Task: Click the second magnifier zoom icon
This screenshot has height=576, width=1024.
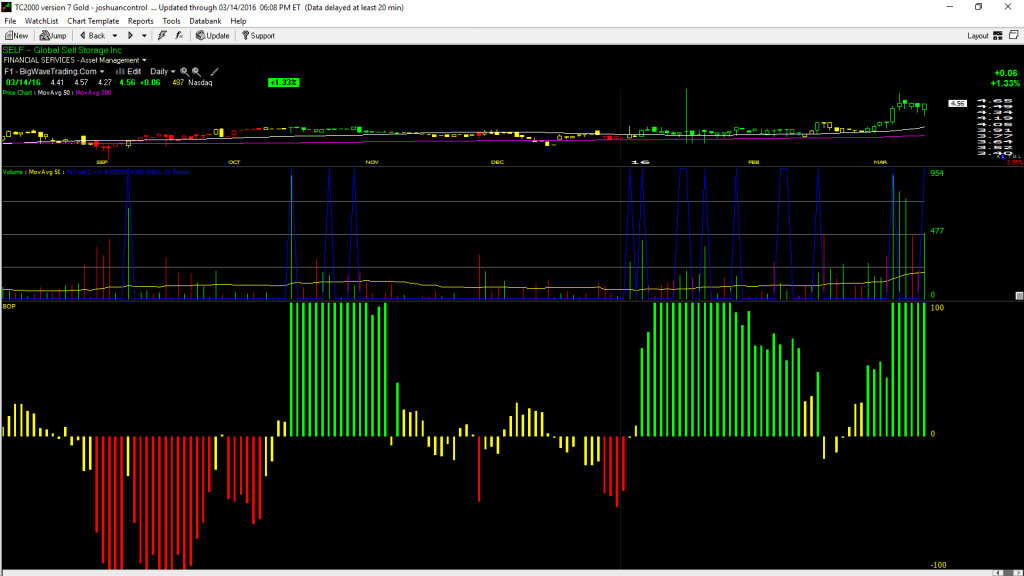Action: (196, 72)
